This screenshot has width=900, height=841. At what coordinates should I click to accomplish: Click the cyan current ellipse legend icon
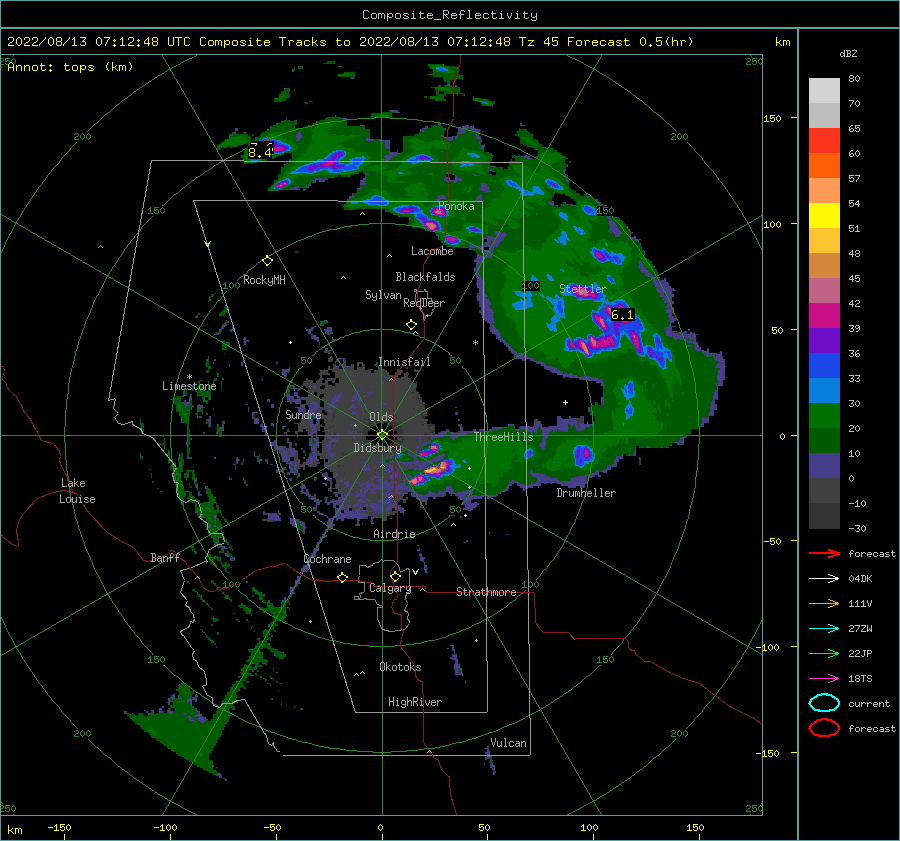pos(824,703)
